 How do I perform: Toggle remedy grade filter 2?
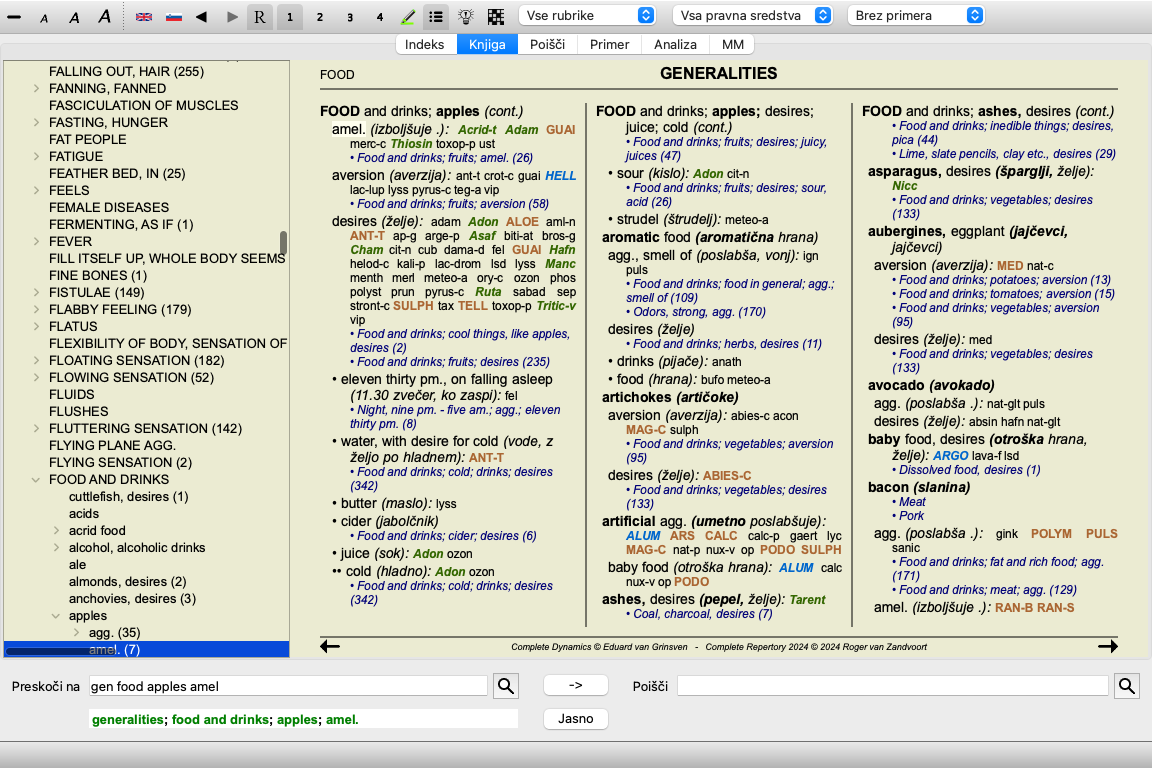click(x=319, y=17)
